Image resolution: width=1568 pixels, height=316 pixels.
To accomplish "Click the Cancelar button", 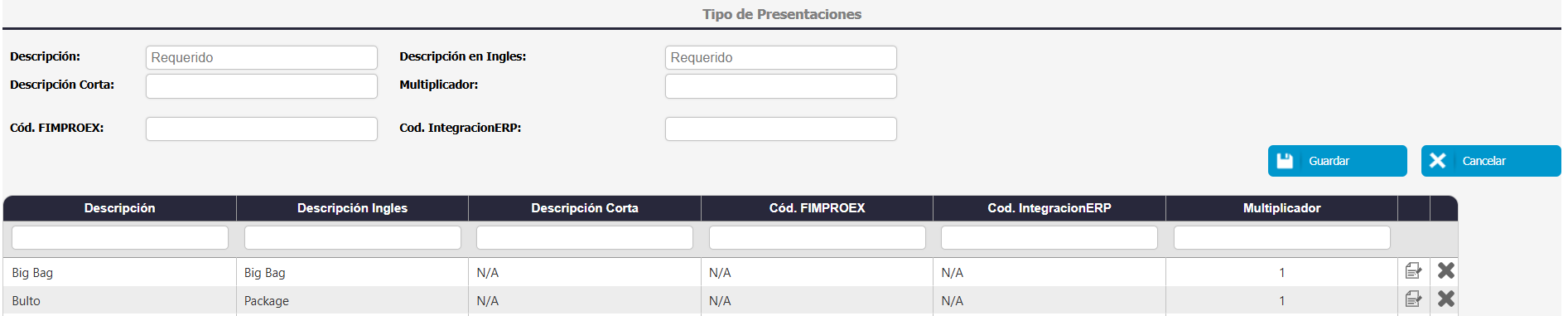I will pyautogui.click(x=1491, y=161).
